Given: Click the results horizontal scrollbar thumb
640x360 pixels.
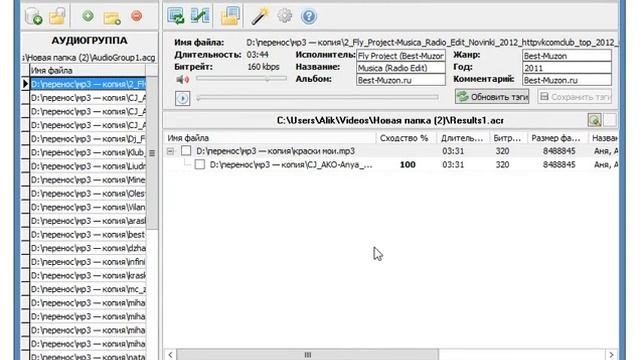Looking at the screenshot, I should (x=308, y=354).
